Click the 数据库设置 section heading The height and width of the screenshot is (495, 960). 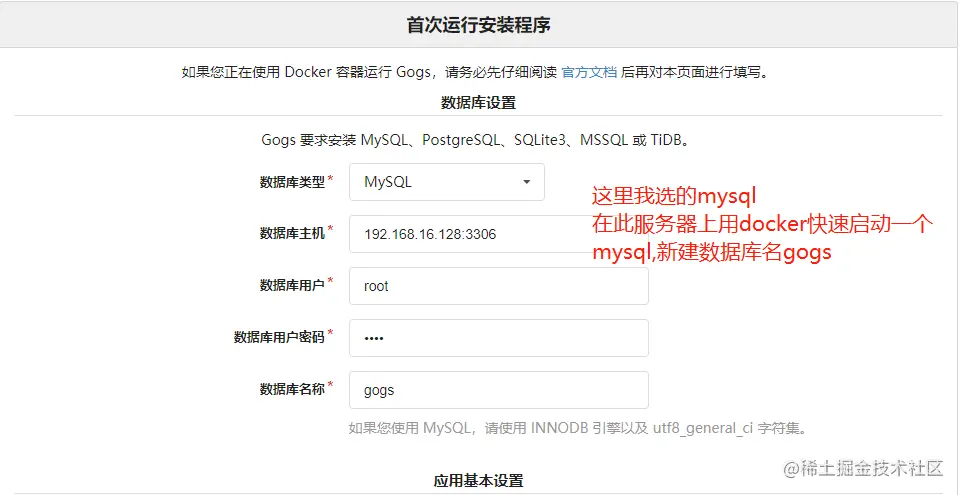click(478, 103)
